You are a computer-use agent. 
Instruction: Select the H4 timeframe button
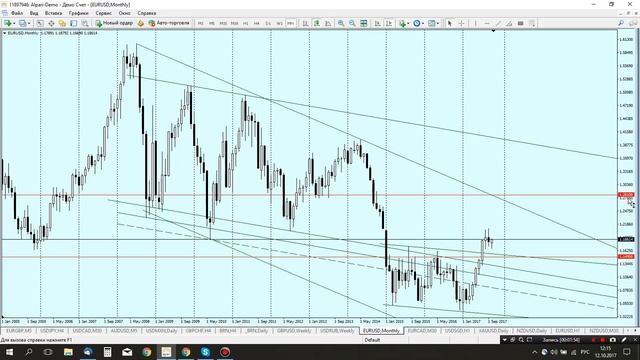257,23
